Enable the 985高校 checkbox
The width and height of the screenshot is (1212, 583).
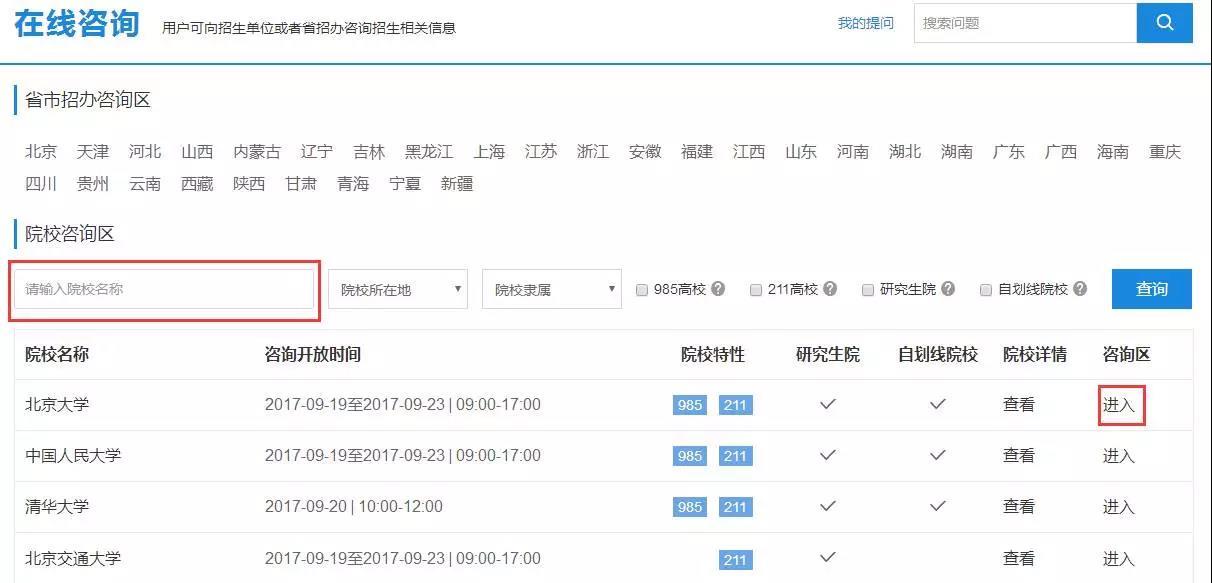[x=642, y=290]
